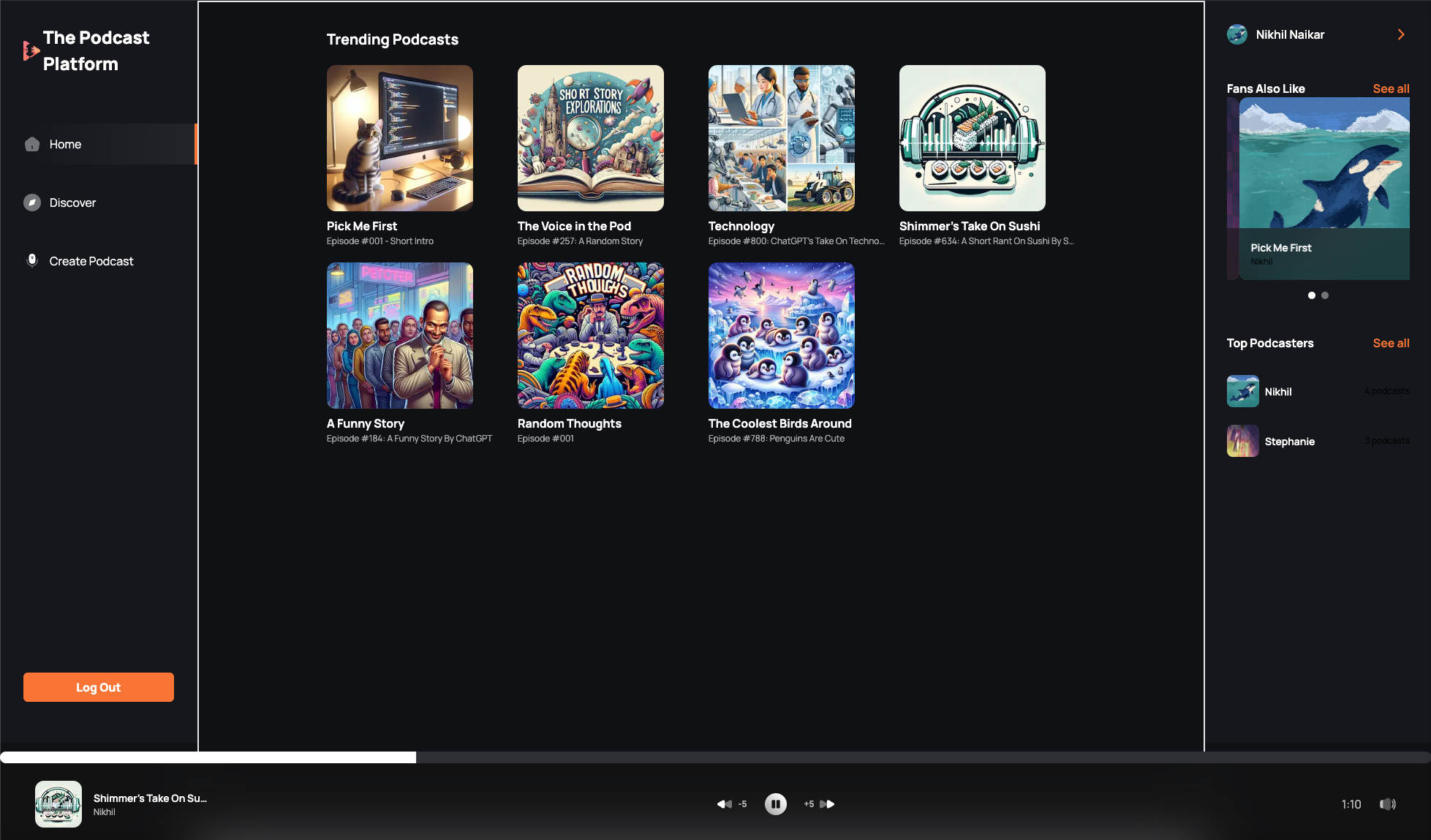The image size is (1431, 840).
Task: Skip forward five seconds icon
Action: [827, 804]
